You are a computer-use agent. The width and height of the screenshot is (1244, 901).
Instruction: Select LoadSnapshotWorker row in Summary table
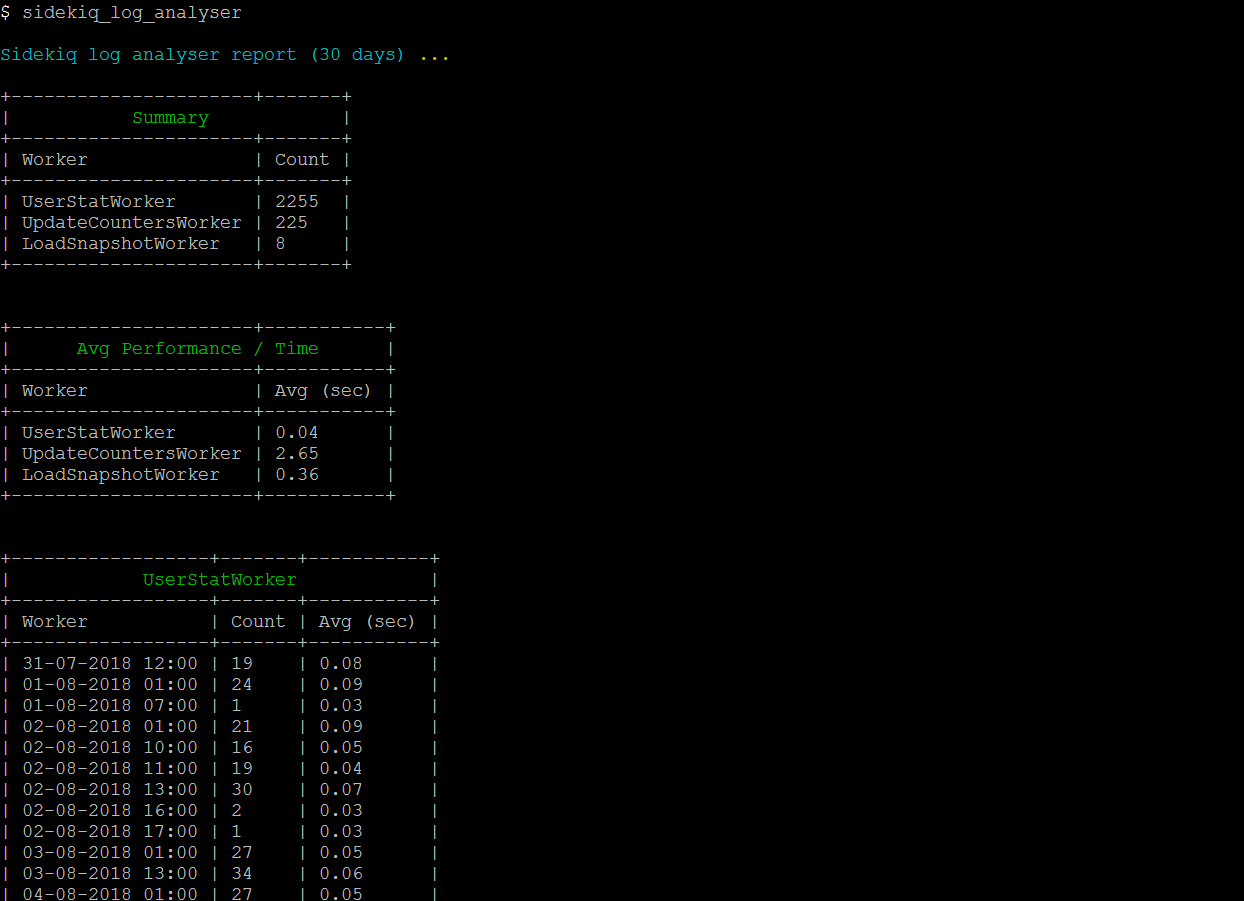pos(176,244)
